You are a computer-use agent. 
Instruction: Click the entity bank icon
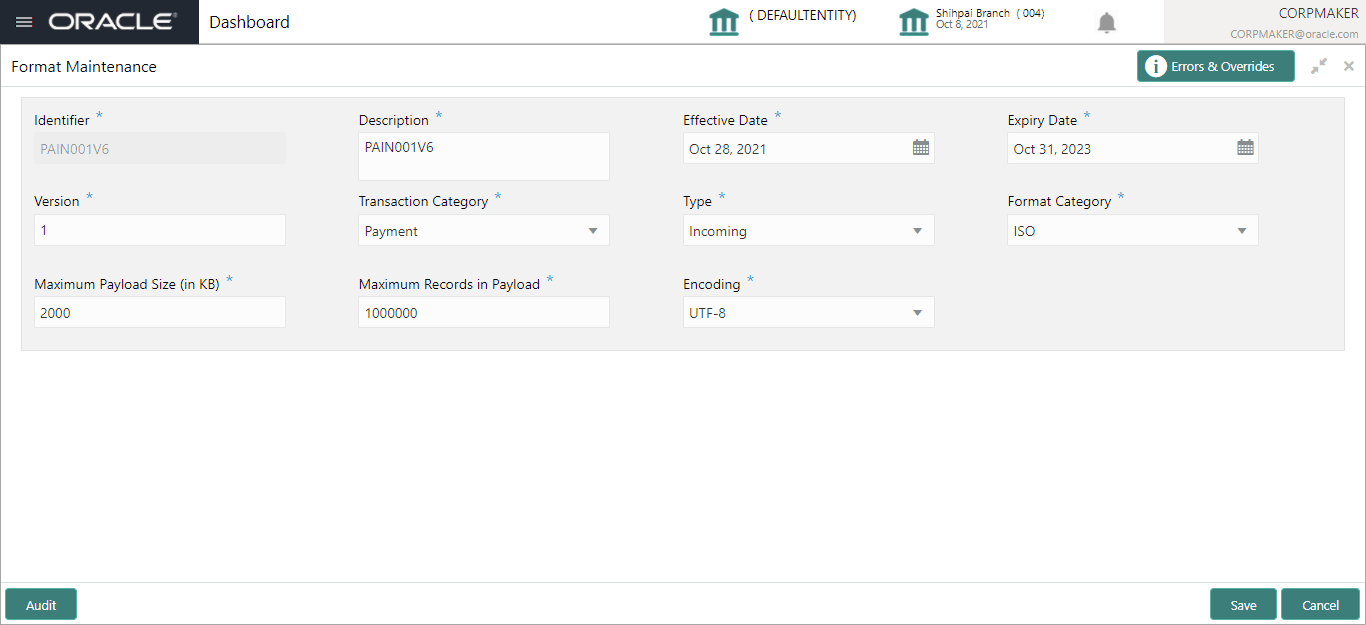[x=724, y=22]
